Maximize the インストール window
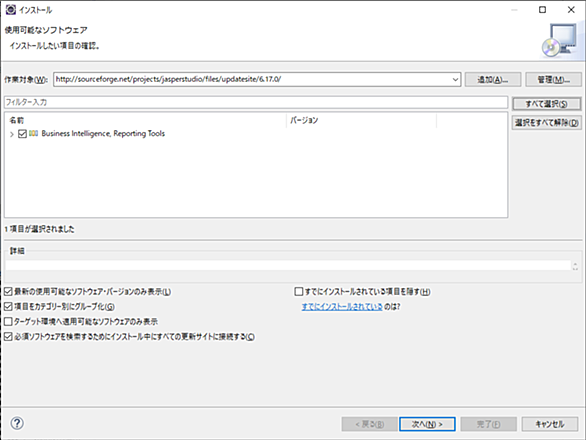 (542, 10)
